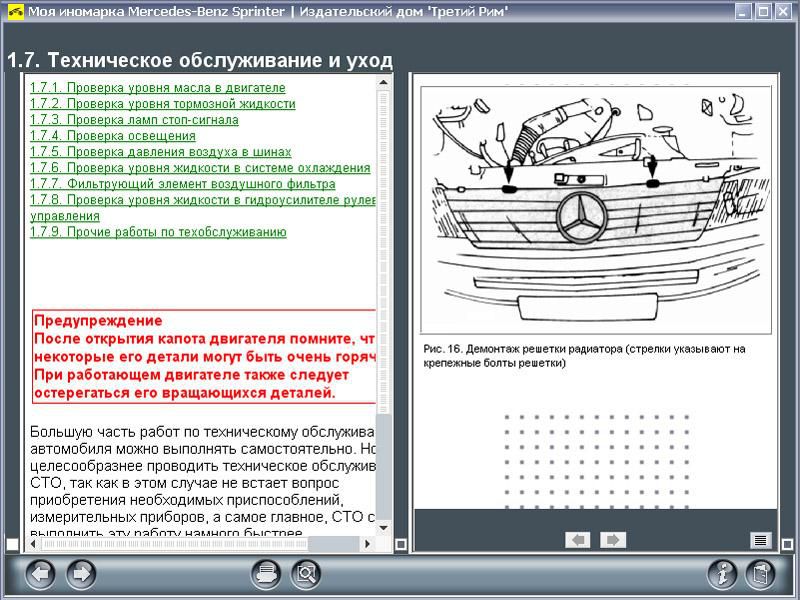800x600 pixels.
Task: Show next figure with right arrow
Action: point(613,540)
